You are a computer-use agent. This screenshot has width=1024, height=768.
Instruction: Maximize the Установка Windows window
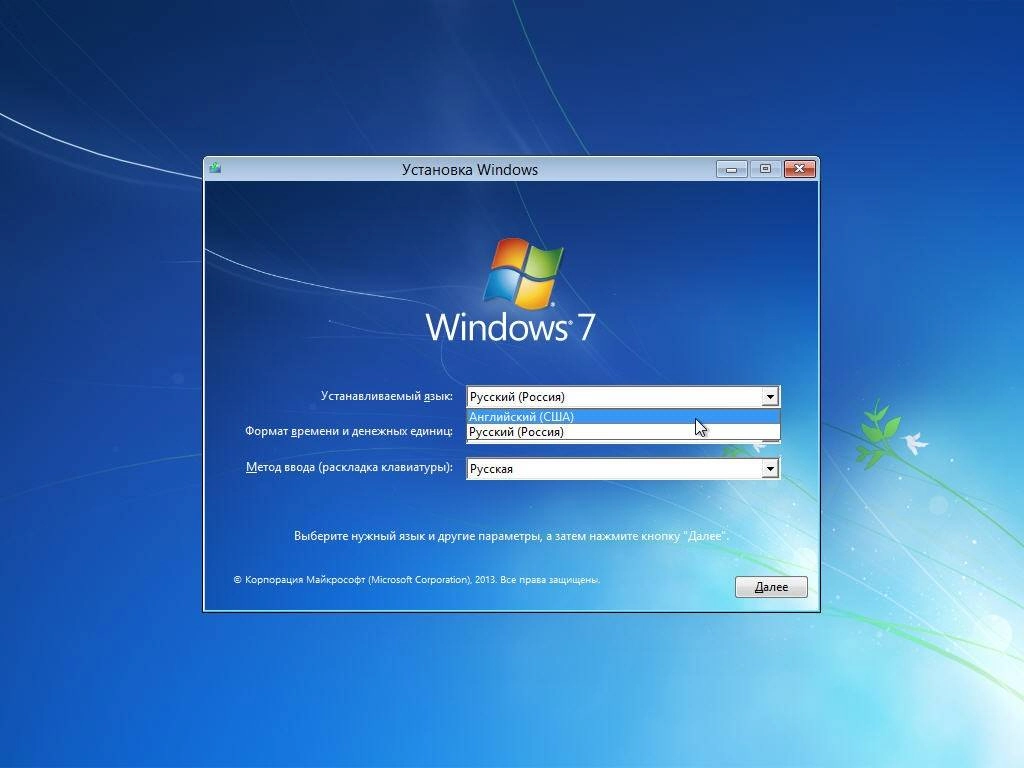pos(765,169)
